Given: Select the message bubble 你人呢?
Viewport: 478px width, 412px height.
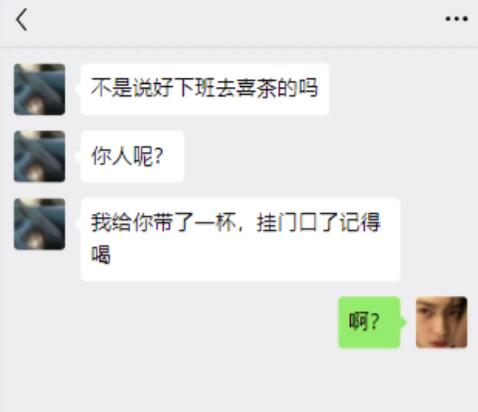Looking at the screenshot, I should pos(132,156).
